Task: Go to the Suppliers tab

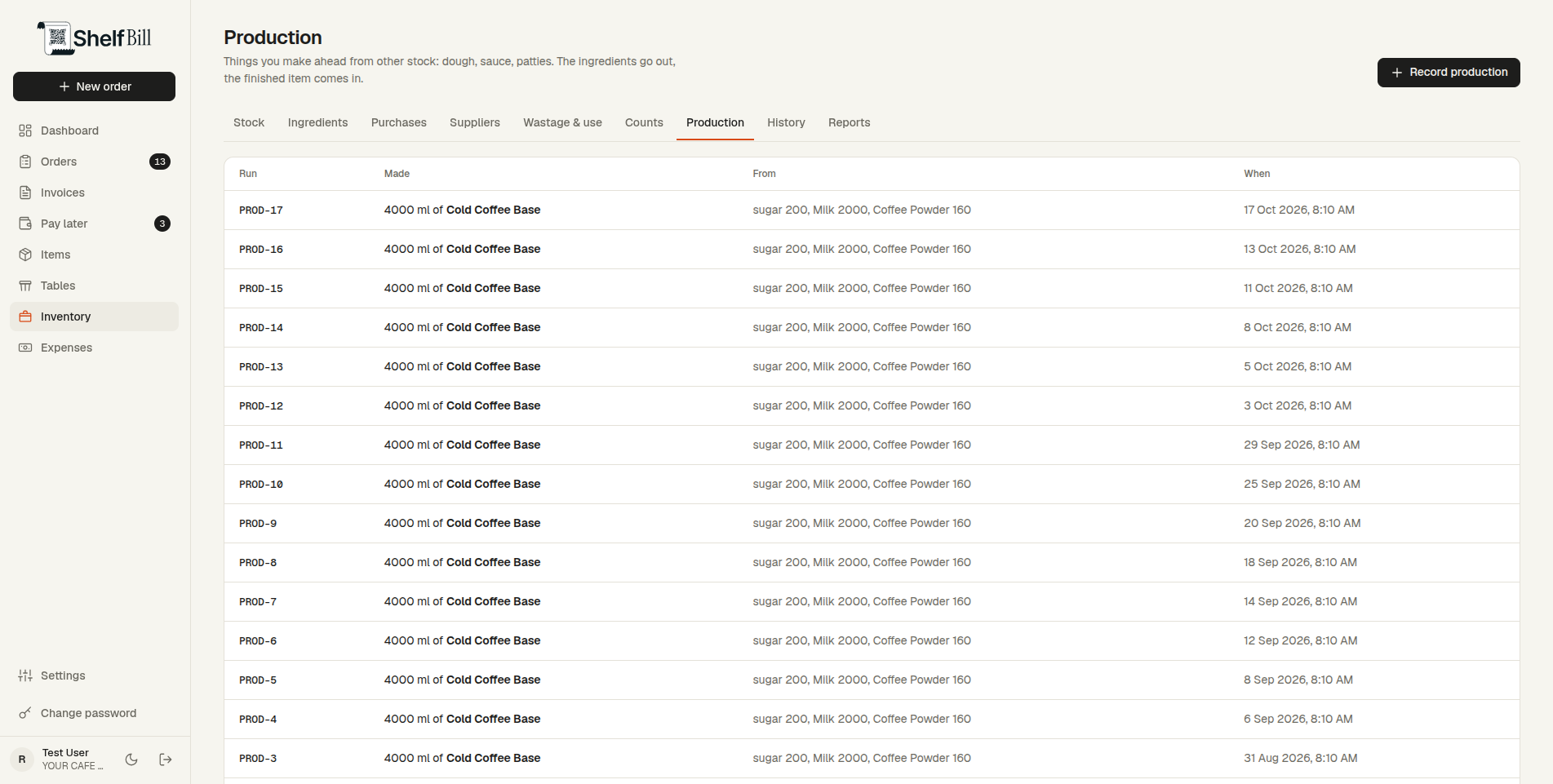Action: [x=475, y=122]
